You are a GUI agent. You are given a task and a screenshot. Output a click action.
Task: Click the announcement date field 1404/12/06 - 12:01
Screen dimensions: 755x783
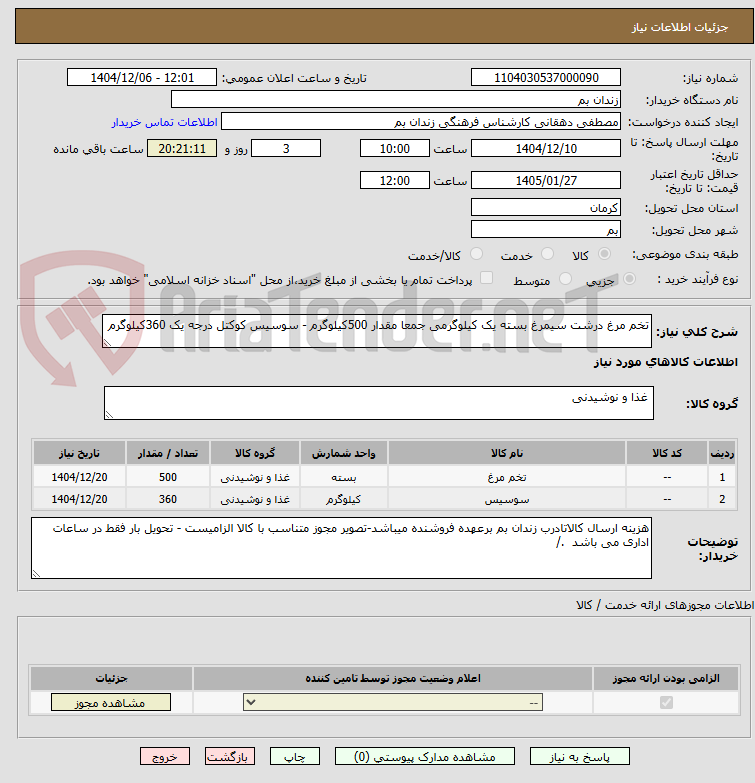point(142,77)
